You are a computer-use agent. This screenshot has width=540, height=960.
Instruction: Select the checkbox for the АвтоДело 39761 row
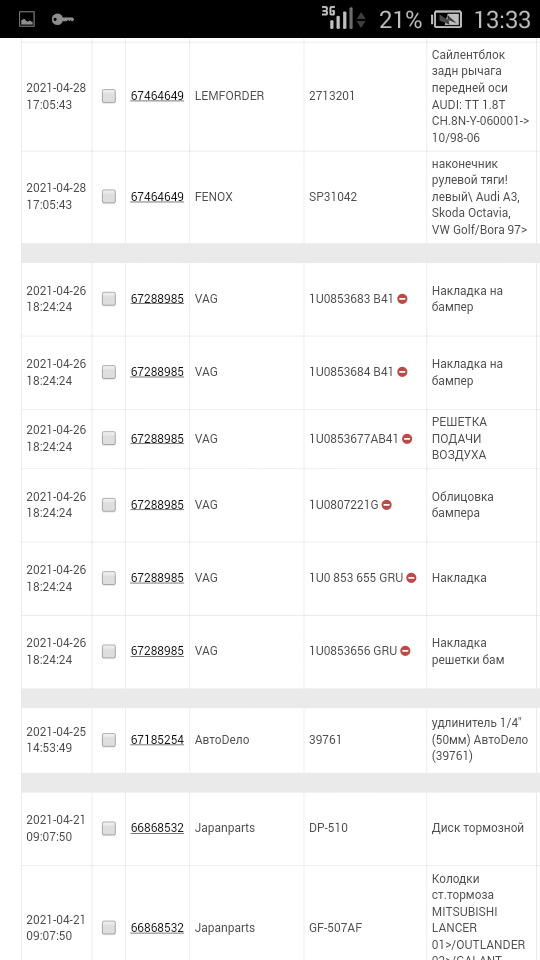point(109,740)
